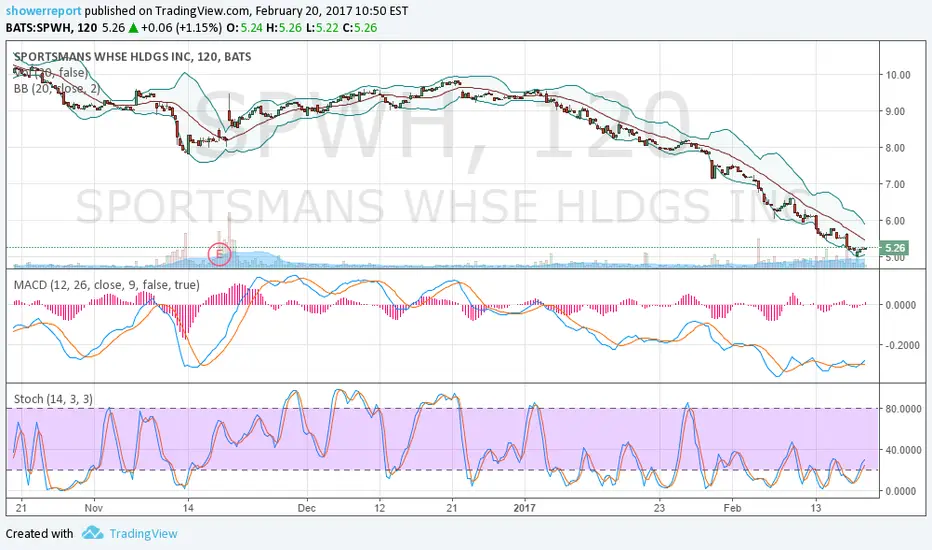Click the 40.0000 Stoch axis label

pos(903,450)
